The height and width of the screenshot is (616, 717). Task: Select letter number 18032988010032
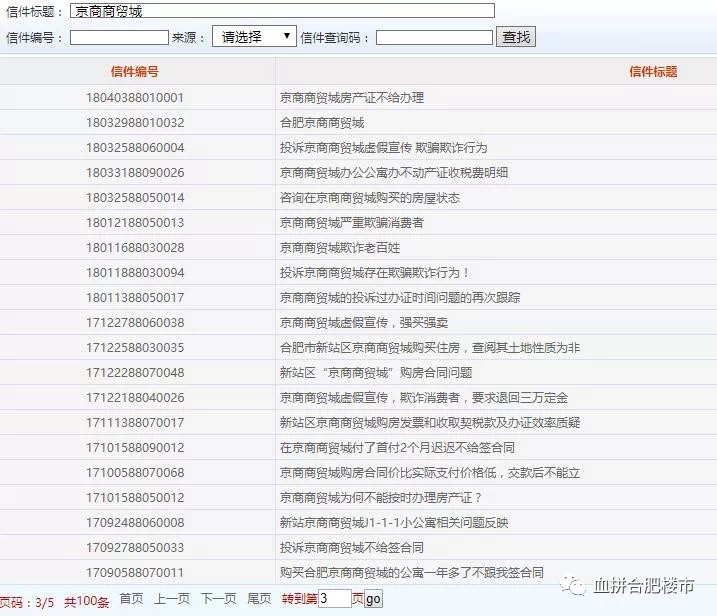[135, 123]
